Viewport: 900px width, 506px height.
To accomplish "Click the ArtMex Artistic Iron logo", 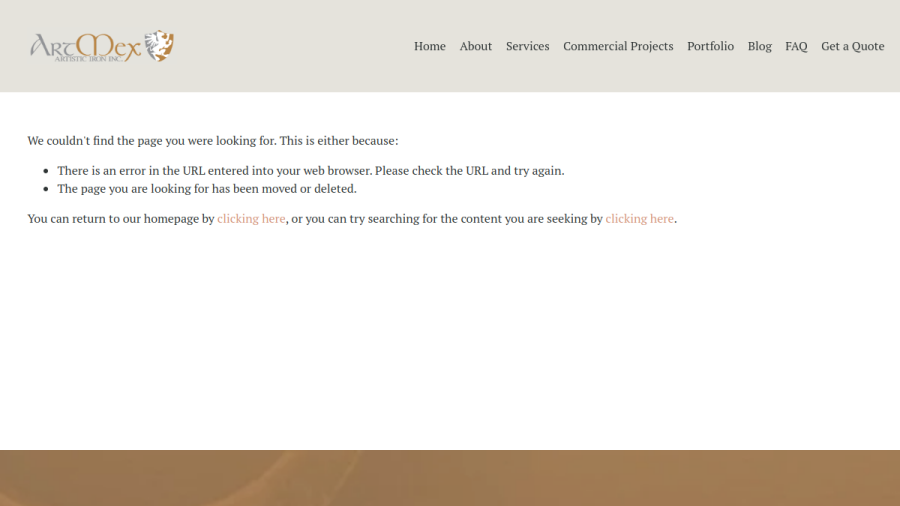I will pyautogui.click(x=102, y=46).
